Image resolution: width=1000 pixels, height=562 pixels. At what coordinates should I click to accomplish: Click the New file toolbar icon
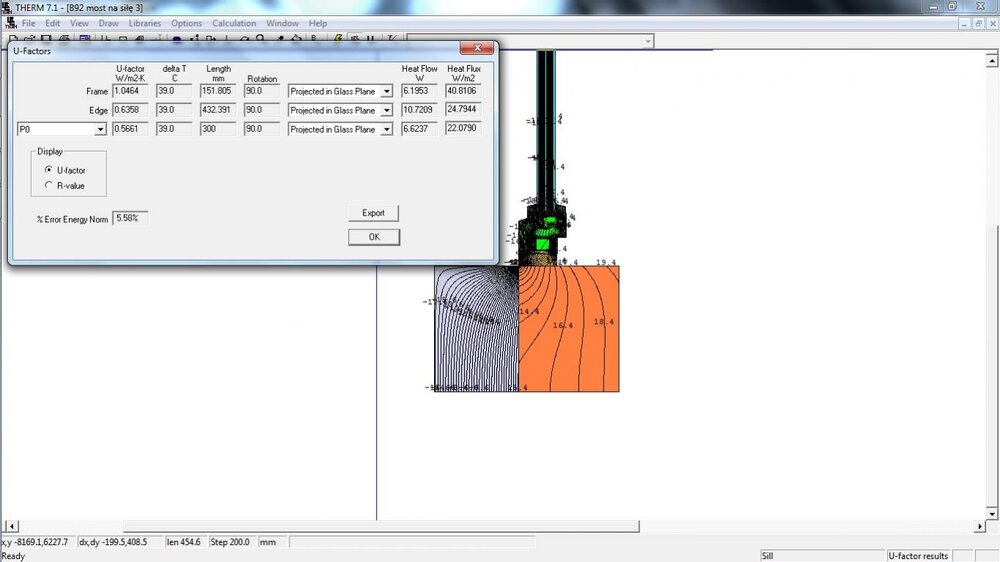point(15,39)
